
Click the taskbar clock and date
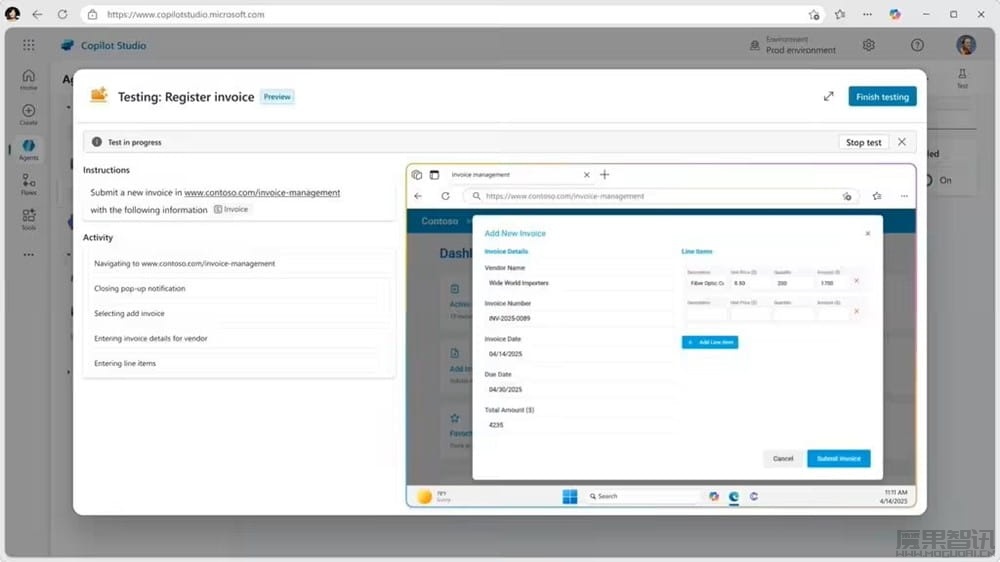click(x=893, y=497)
